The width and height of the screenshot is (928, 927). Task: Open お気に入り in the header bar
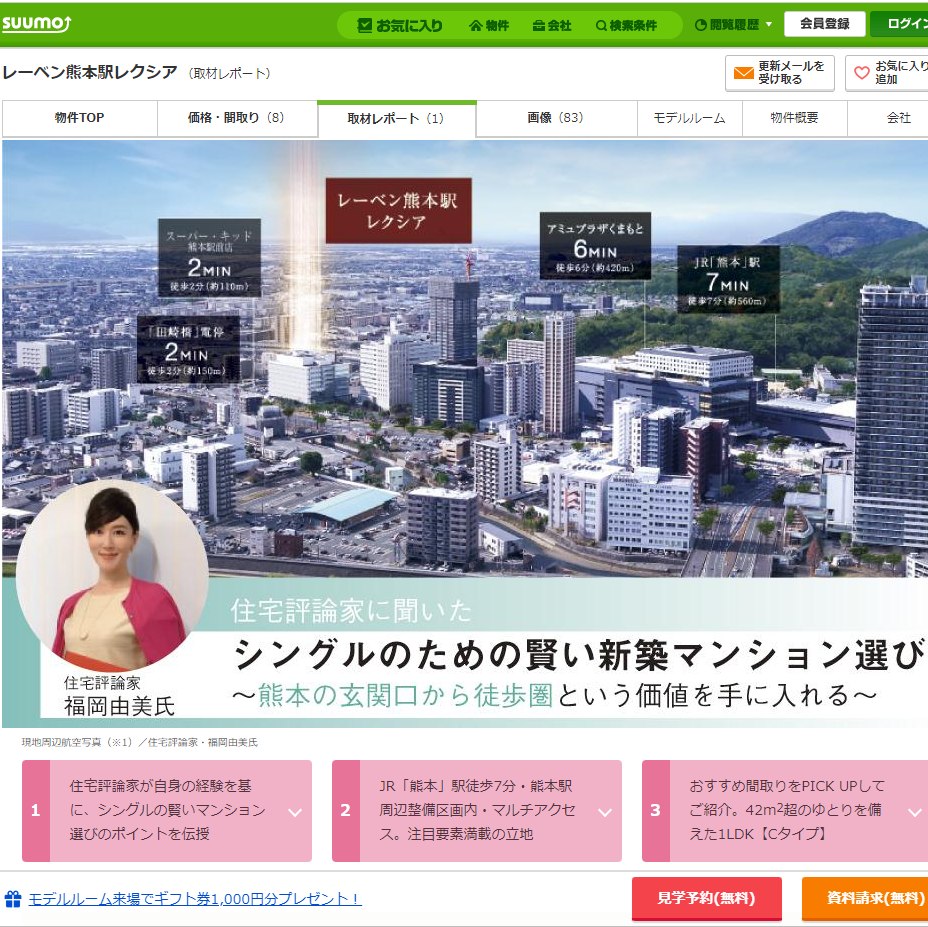400,25
